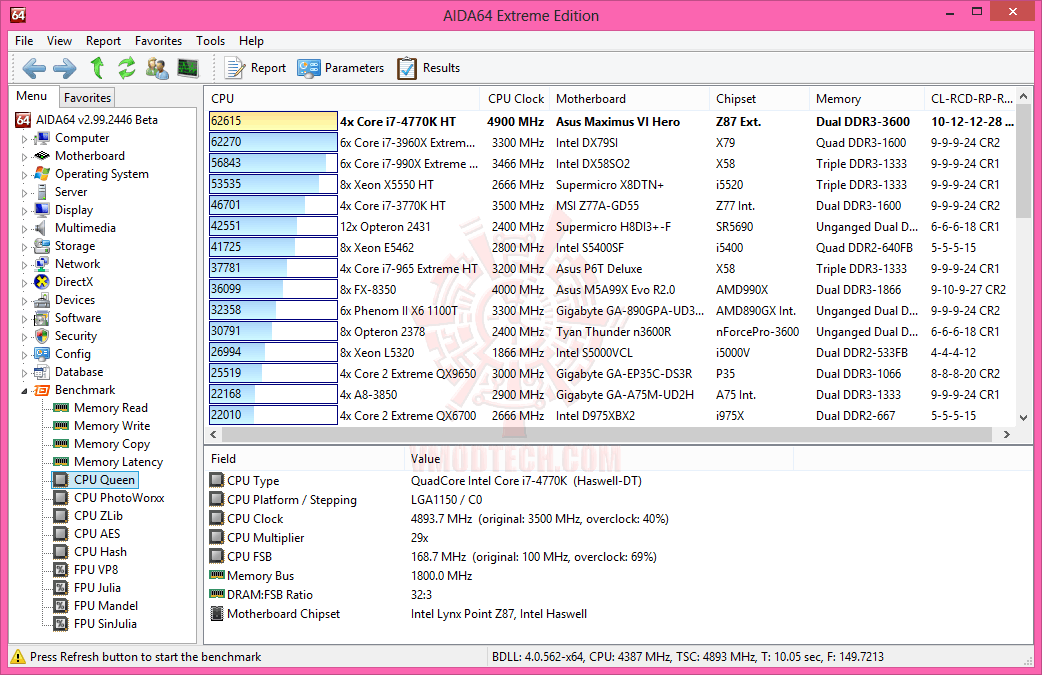The height and width of the screenshot is (675, 1042).
Task: Sort by the Motherboard column header
Action: coord(629,98)
